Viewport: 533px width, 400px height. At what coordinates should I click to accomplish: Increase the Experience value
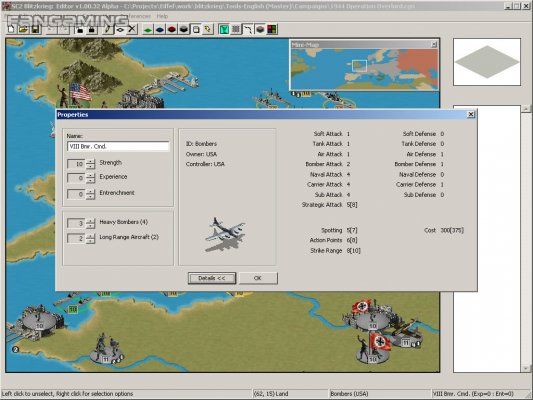pyautogui.click(x=90, y=175)
